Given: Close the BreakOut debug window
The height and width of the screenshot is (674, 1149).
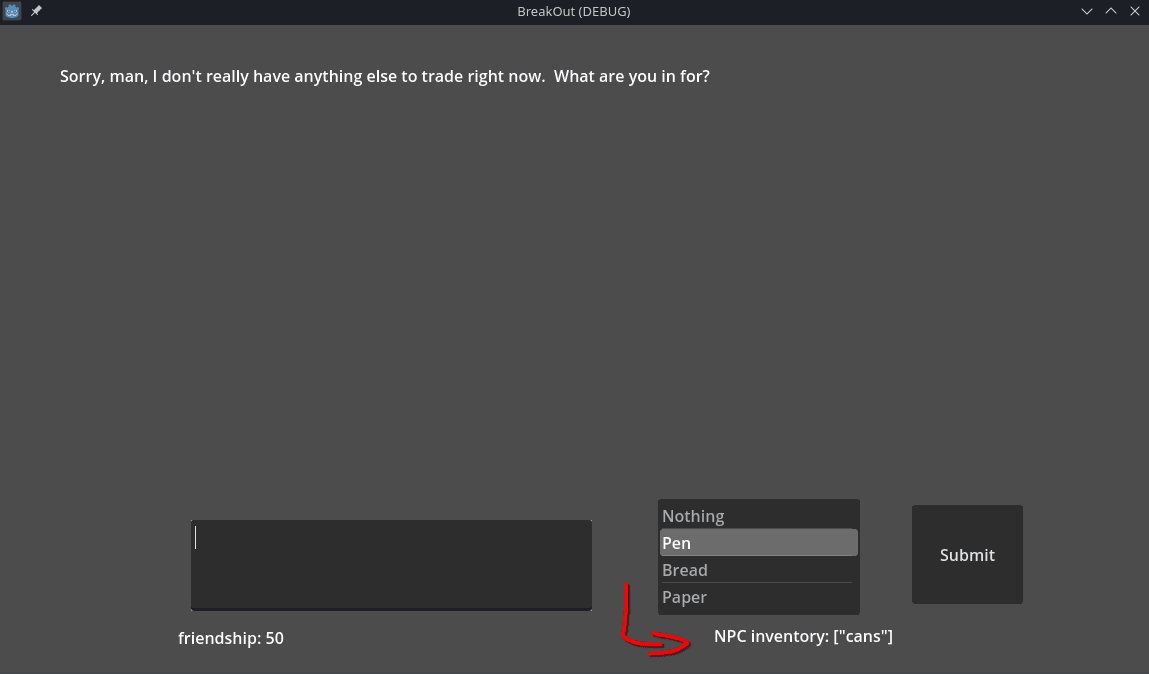Looking at the screenshot, I should pos(1134,11).
